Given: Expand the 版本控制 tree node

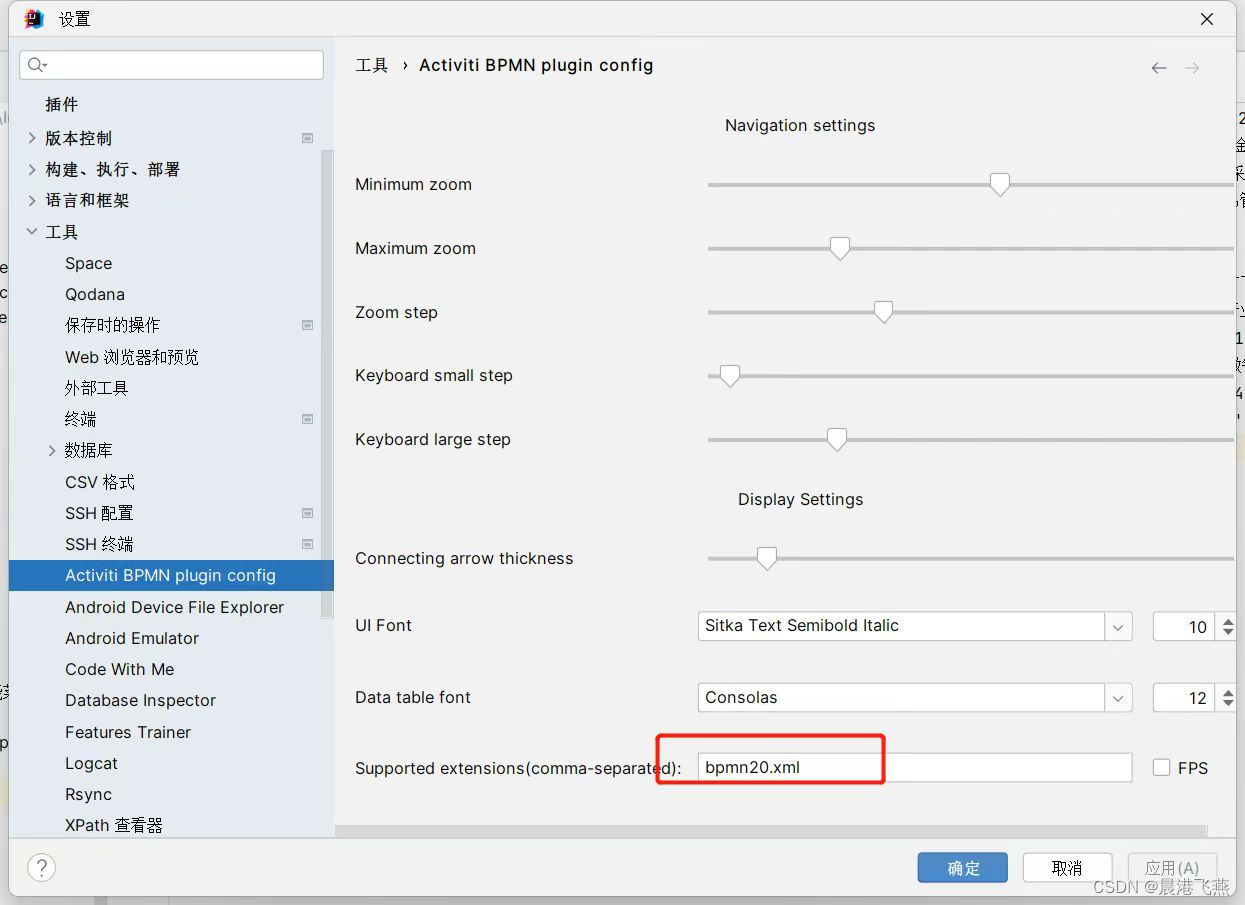Looking at the screenshot, I should [x=32, y=138].
